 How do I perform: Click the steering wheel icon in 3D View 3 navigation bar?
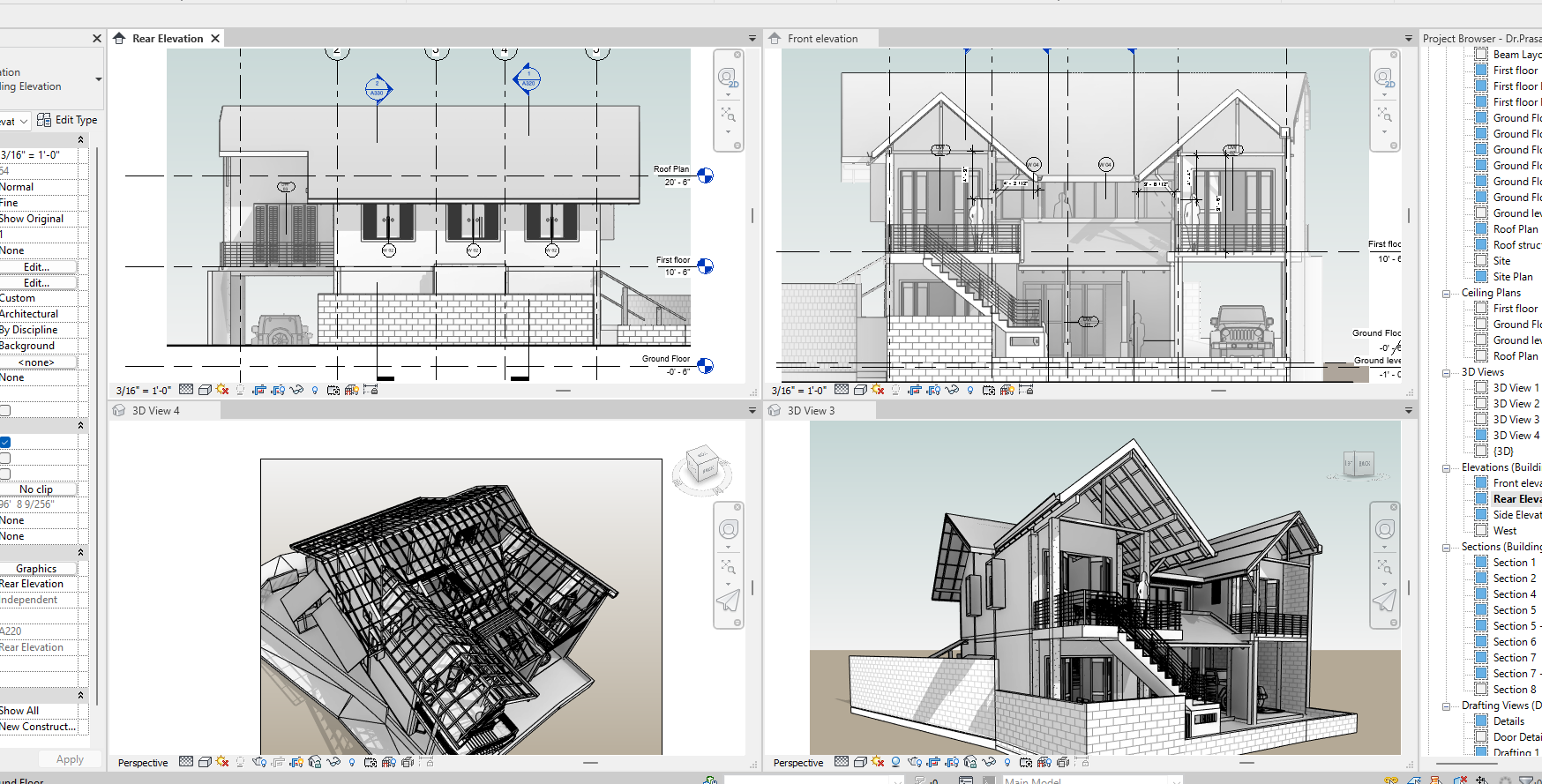pyautogui.click(x=1385, y=529)
